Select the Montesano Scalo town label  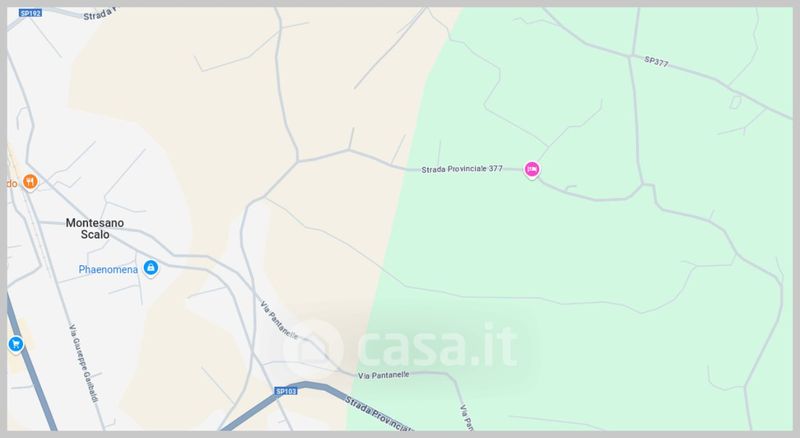[x=95, y=228]
